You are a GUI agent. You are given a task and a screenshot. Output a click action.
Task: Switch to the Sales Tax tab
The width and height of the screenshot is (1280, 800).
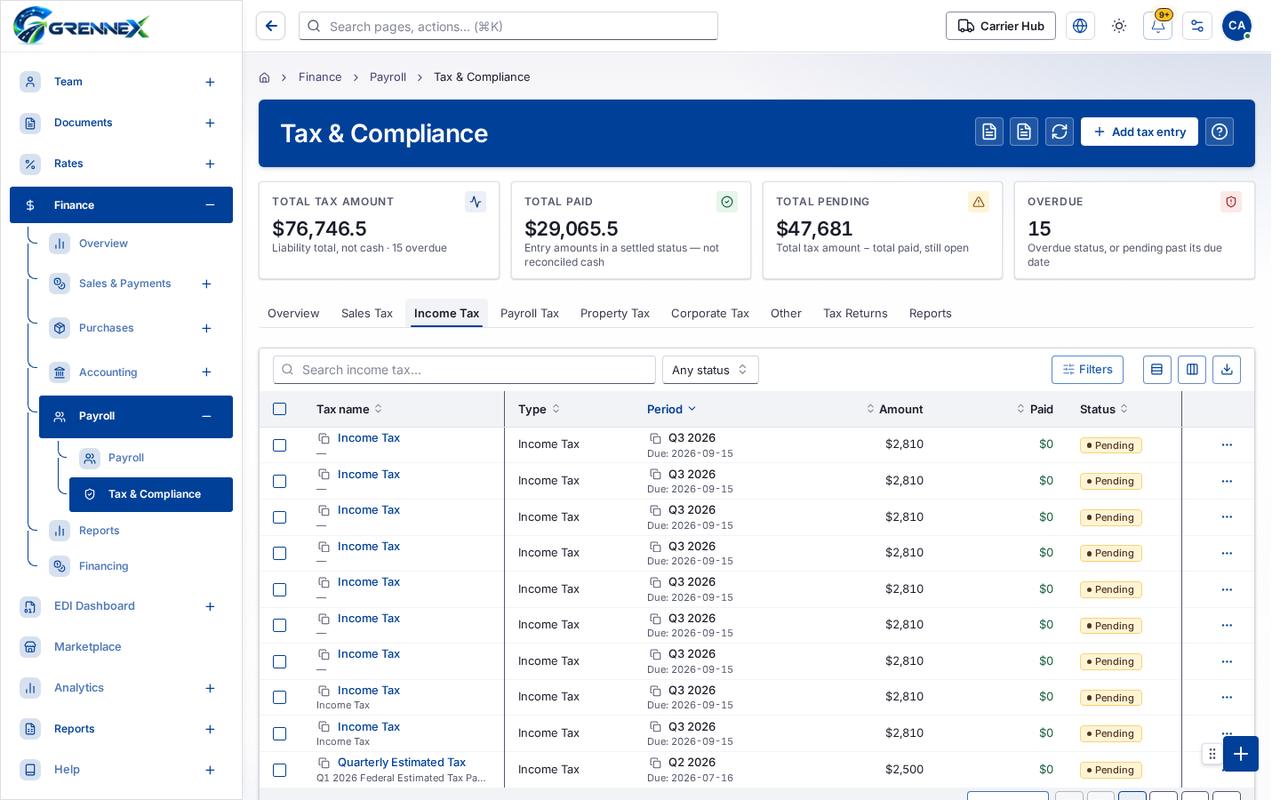tap(367, 313)
